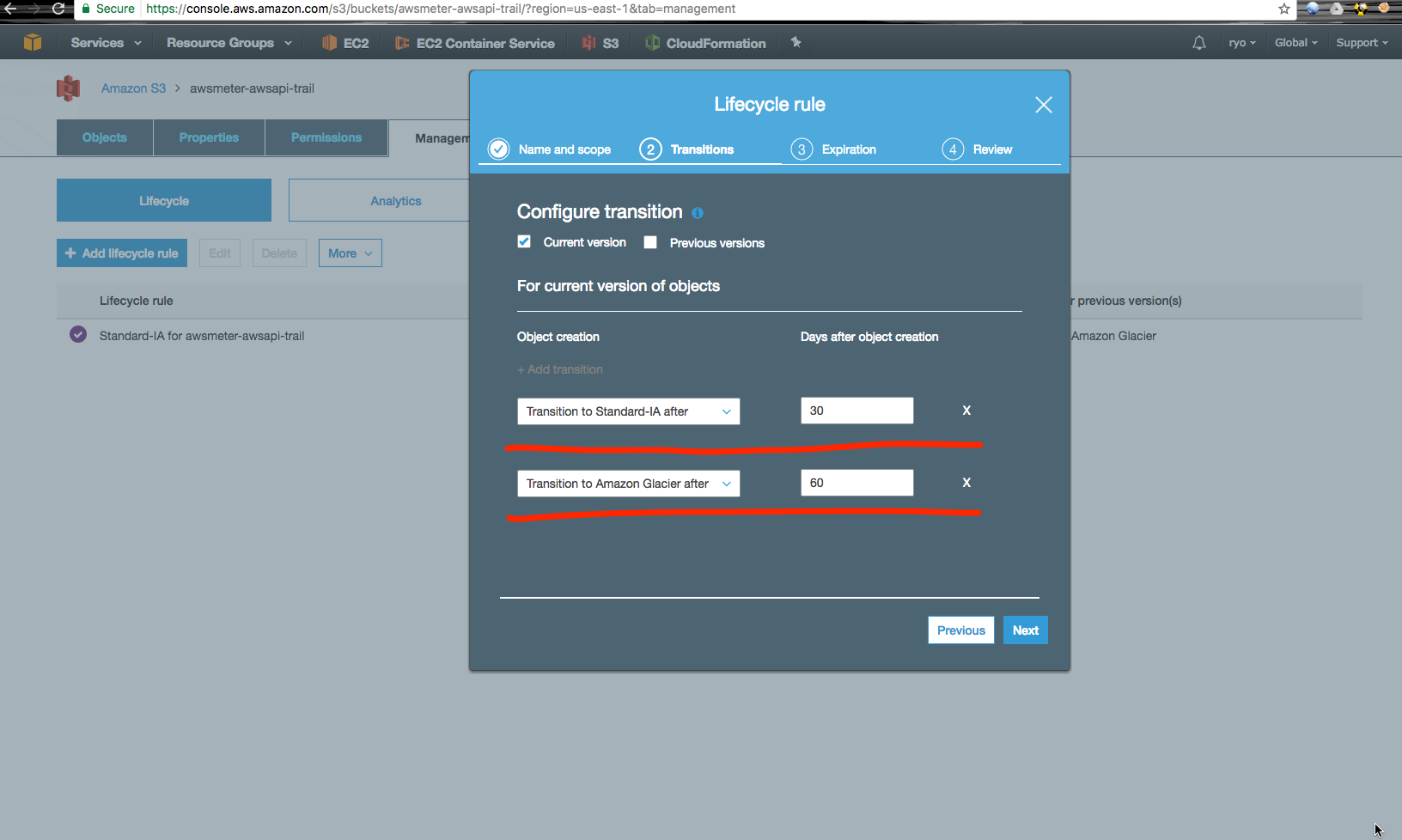
Task: Uncheck the Current version checkbox
Action: [524, 241]
